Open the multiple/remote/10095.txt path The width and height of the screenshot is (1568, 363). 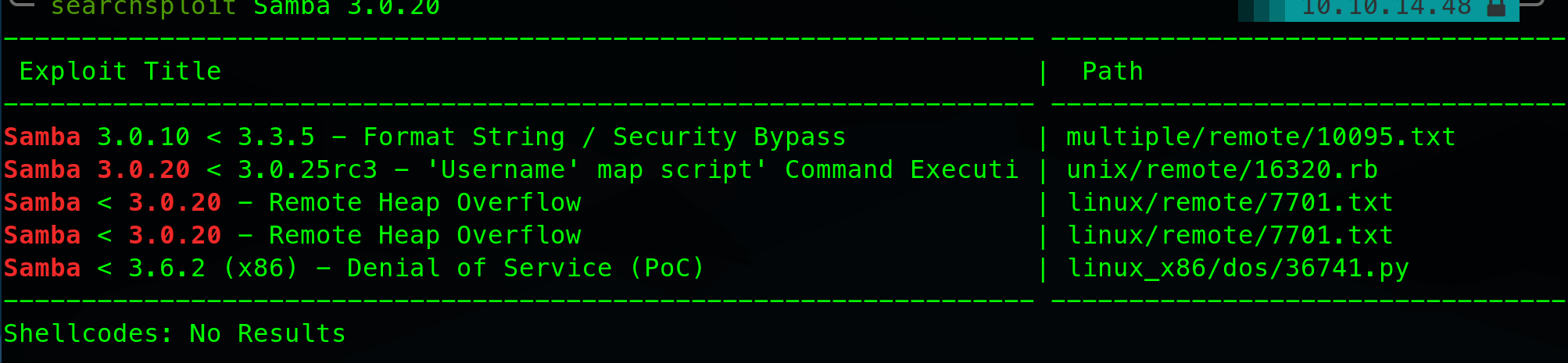1261,137
